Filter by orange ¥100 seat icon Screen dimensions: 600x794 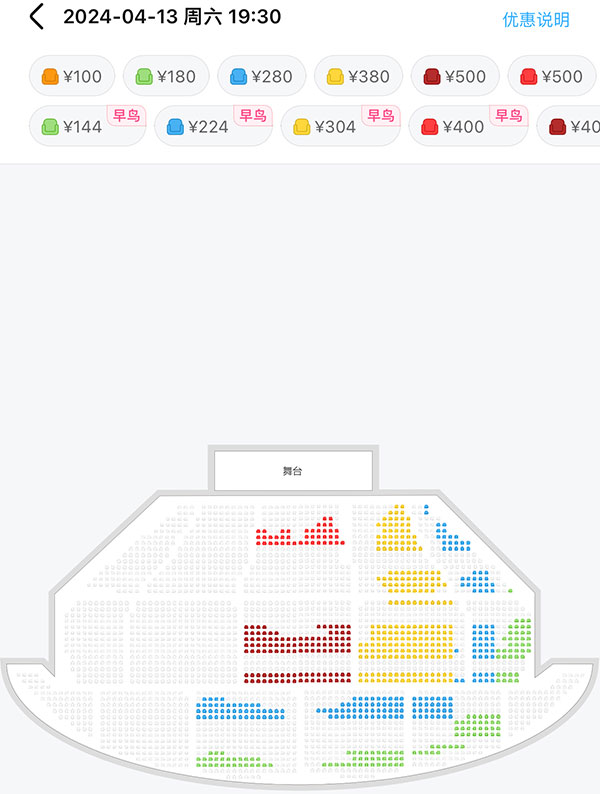50,76
